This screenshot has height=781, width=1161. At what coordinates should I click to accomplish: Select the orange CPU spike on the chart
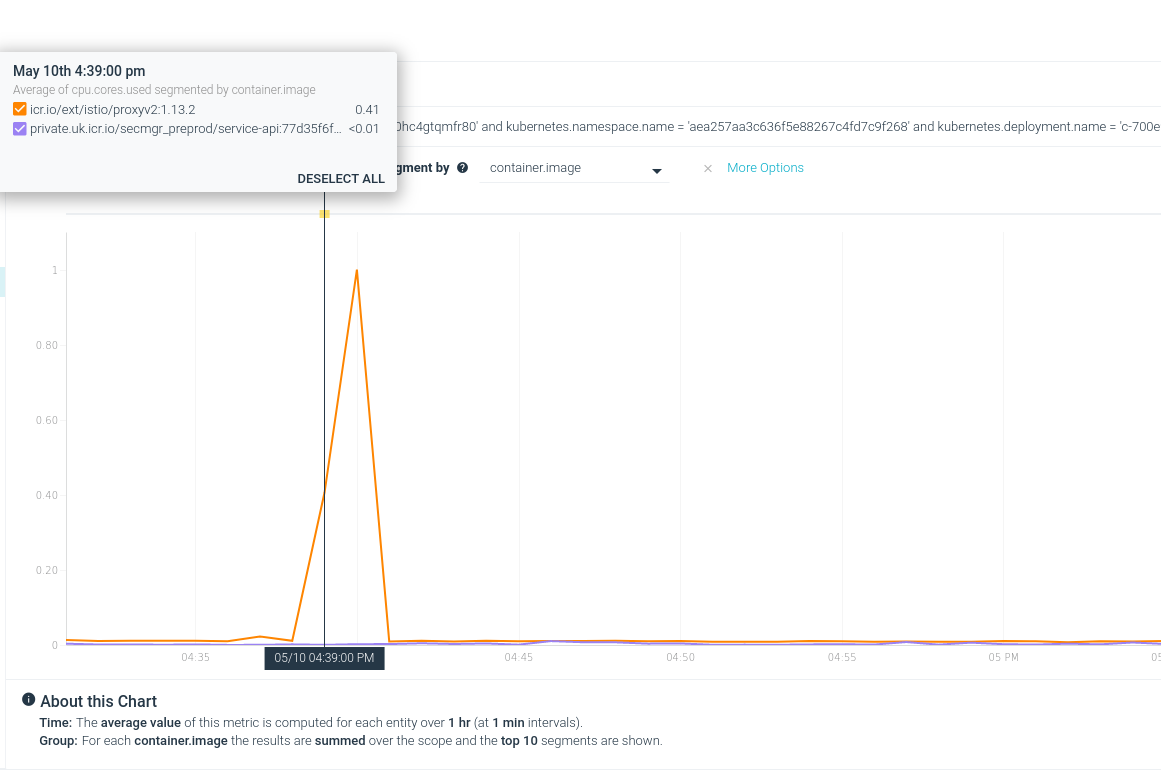tap(357, 271)
